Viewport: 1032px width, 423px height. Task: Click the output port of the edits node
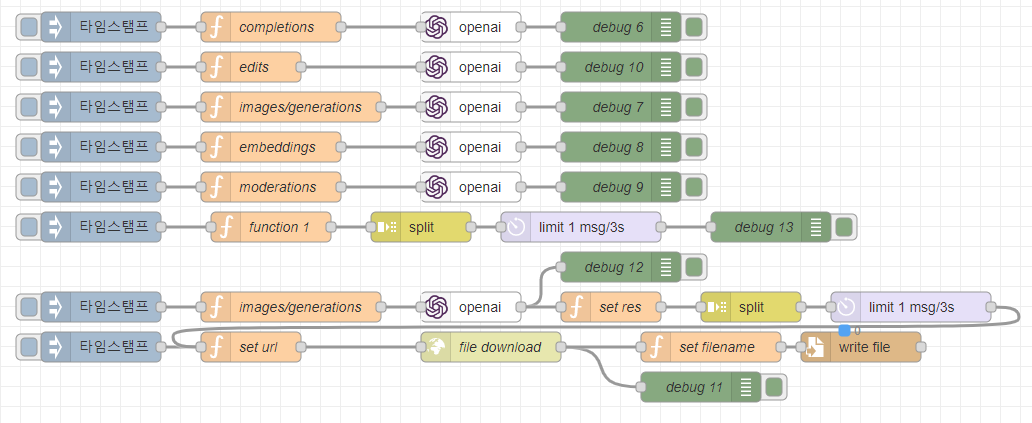point(301,67)
